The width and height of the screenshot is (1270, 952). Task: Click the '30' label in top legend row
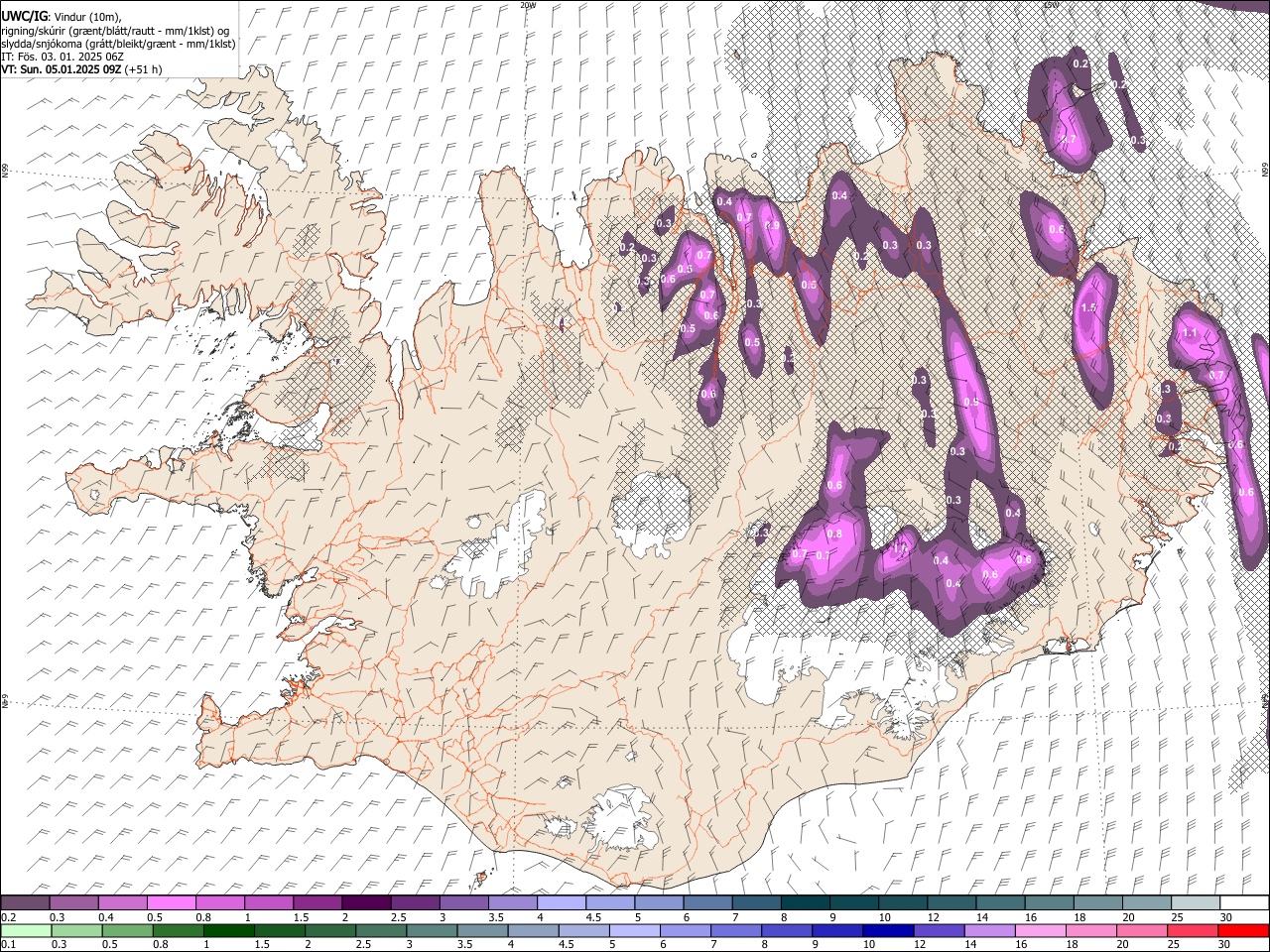1226,917
